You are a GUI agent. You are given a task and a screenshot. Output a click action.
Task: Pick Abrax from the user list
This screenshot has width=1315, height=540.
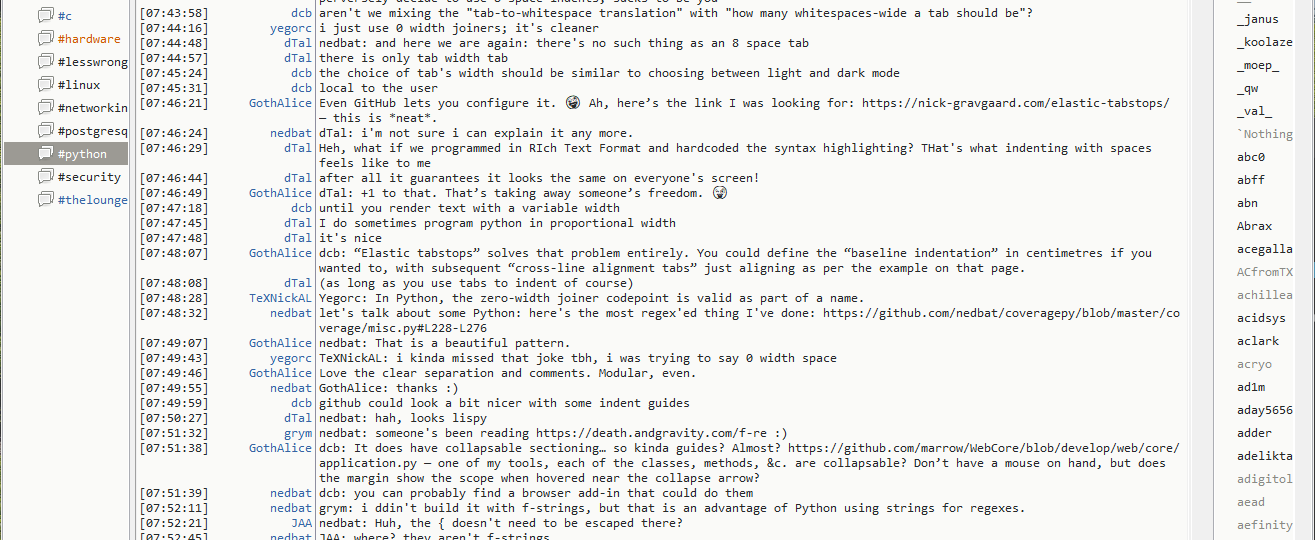tap(1254, 226)
